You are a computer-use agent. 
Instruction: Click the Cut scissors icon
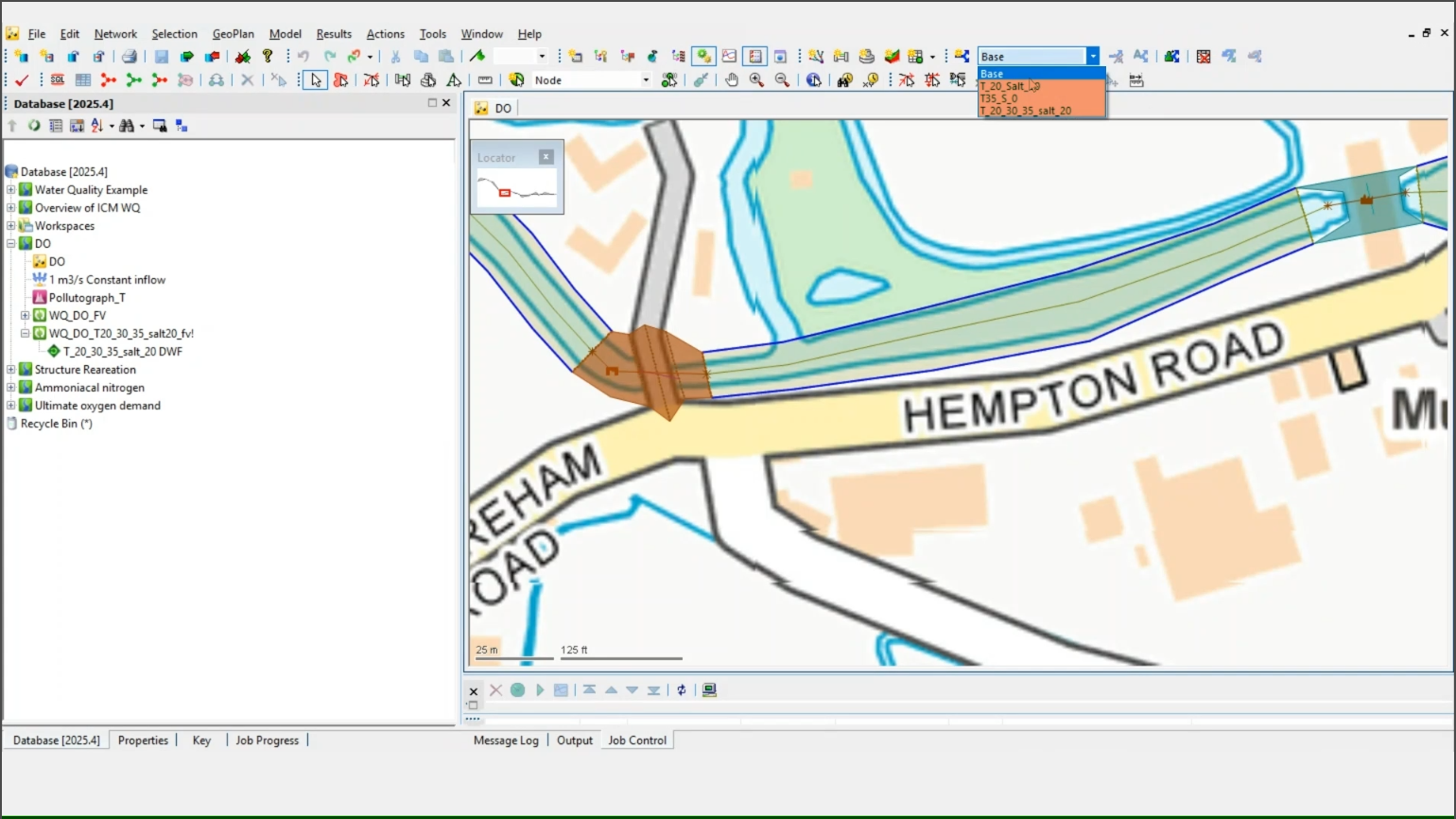[x=394, y=56]
